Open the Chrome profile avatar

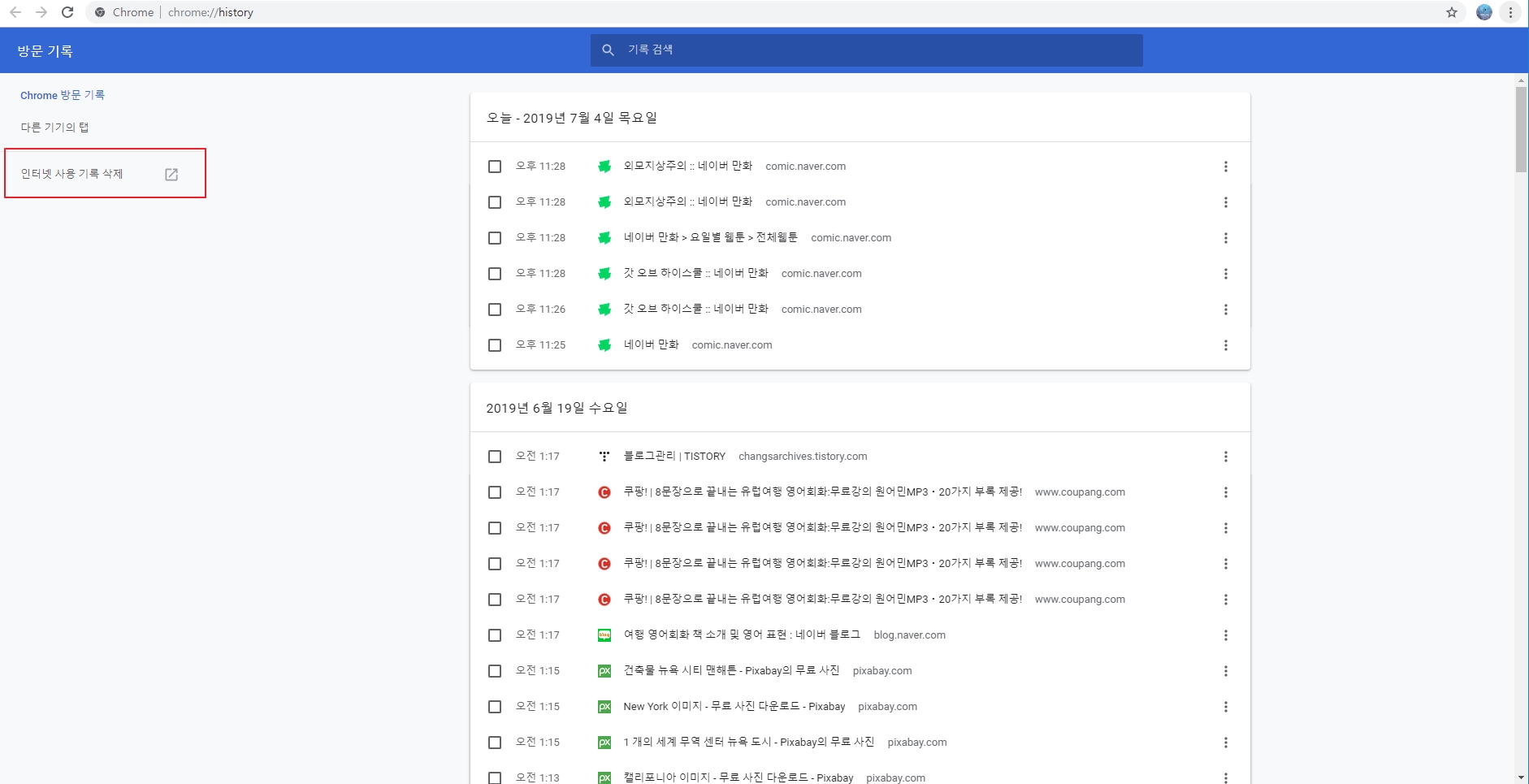(x=1484, y=12)
